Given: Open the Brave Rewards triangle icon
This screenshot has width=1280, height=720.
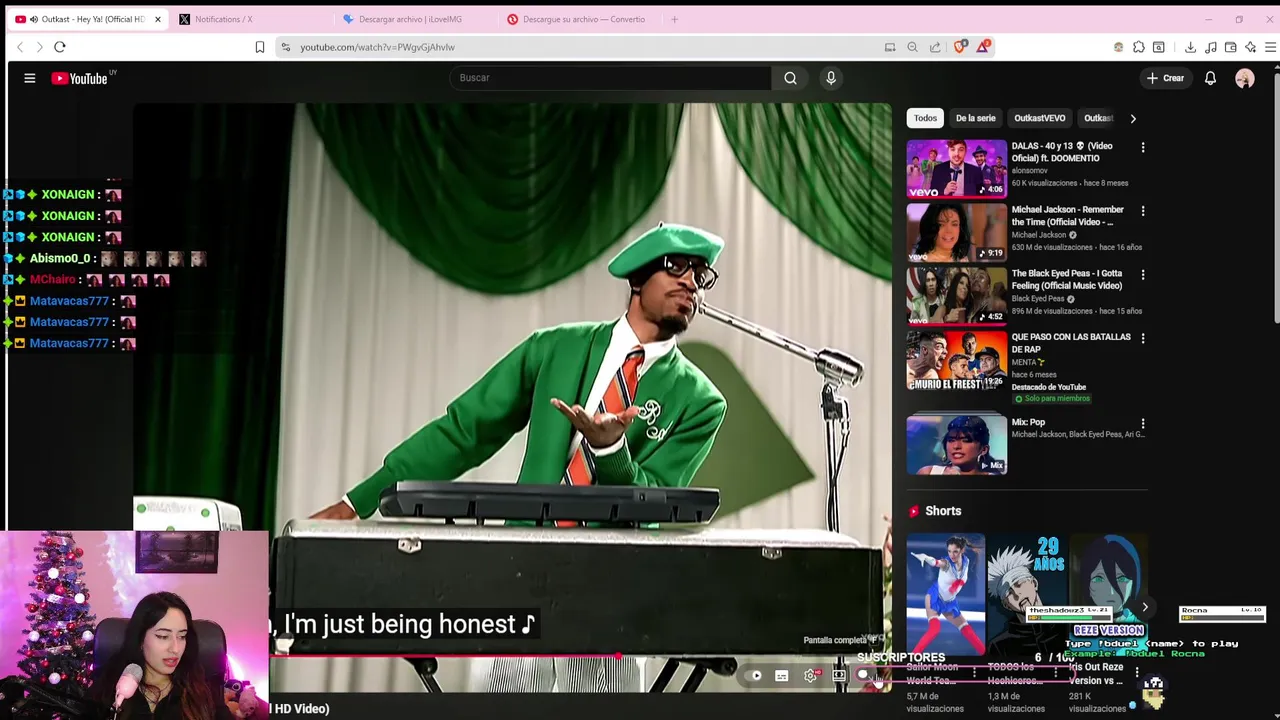Looking at the screenshot, I should pos(984,47).
